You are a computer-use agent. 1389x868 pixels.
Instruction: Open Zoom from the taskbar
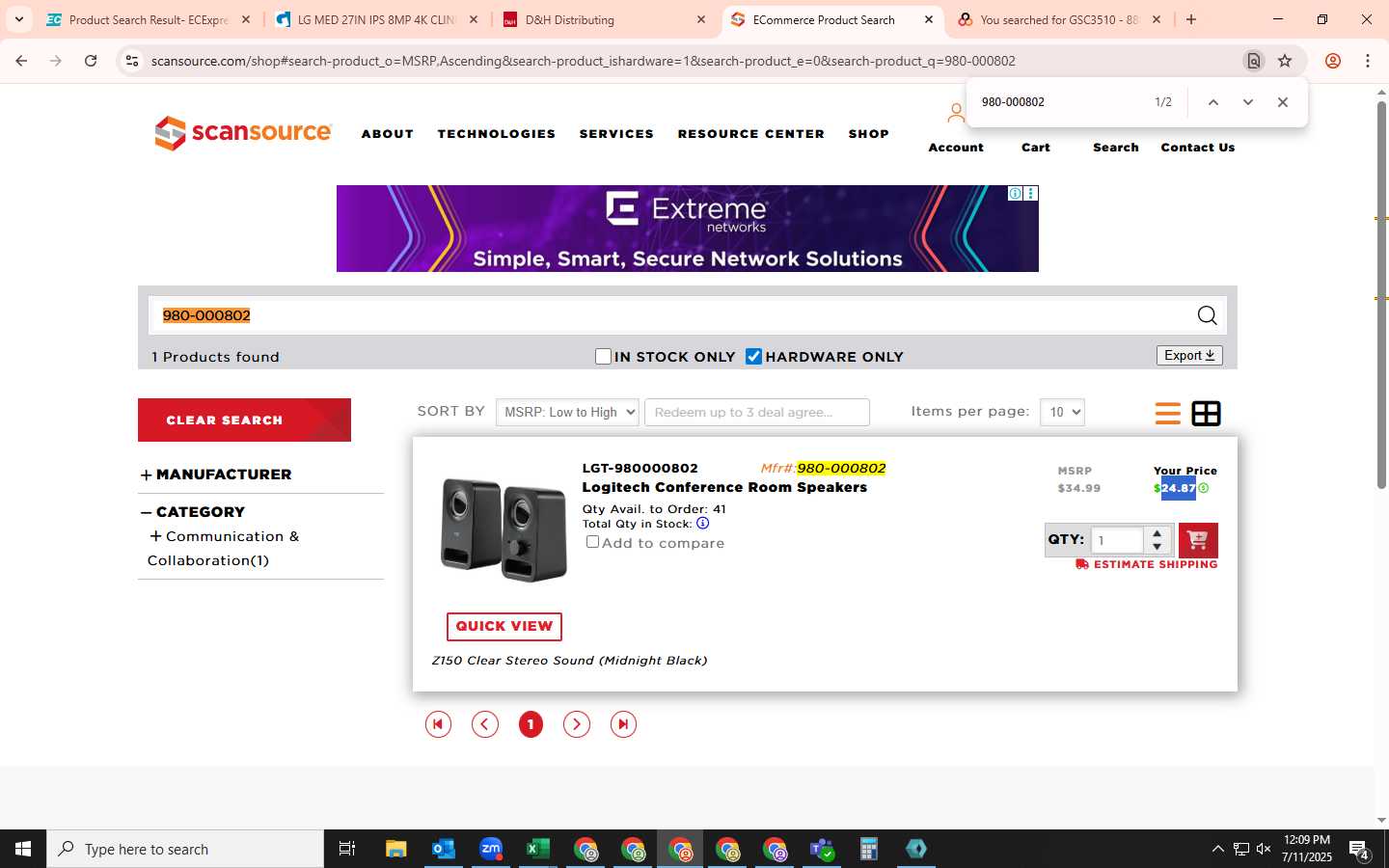[491, 849]
